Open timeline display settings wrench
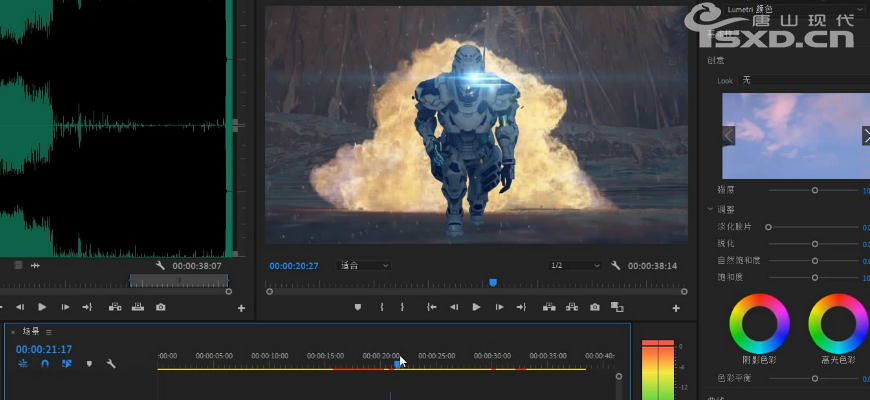This screenshot has width=870, height=400. tap(111, 364)
